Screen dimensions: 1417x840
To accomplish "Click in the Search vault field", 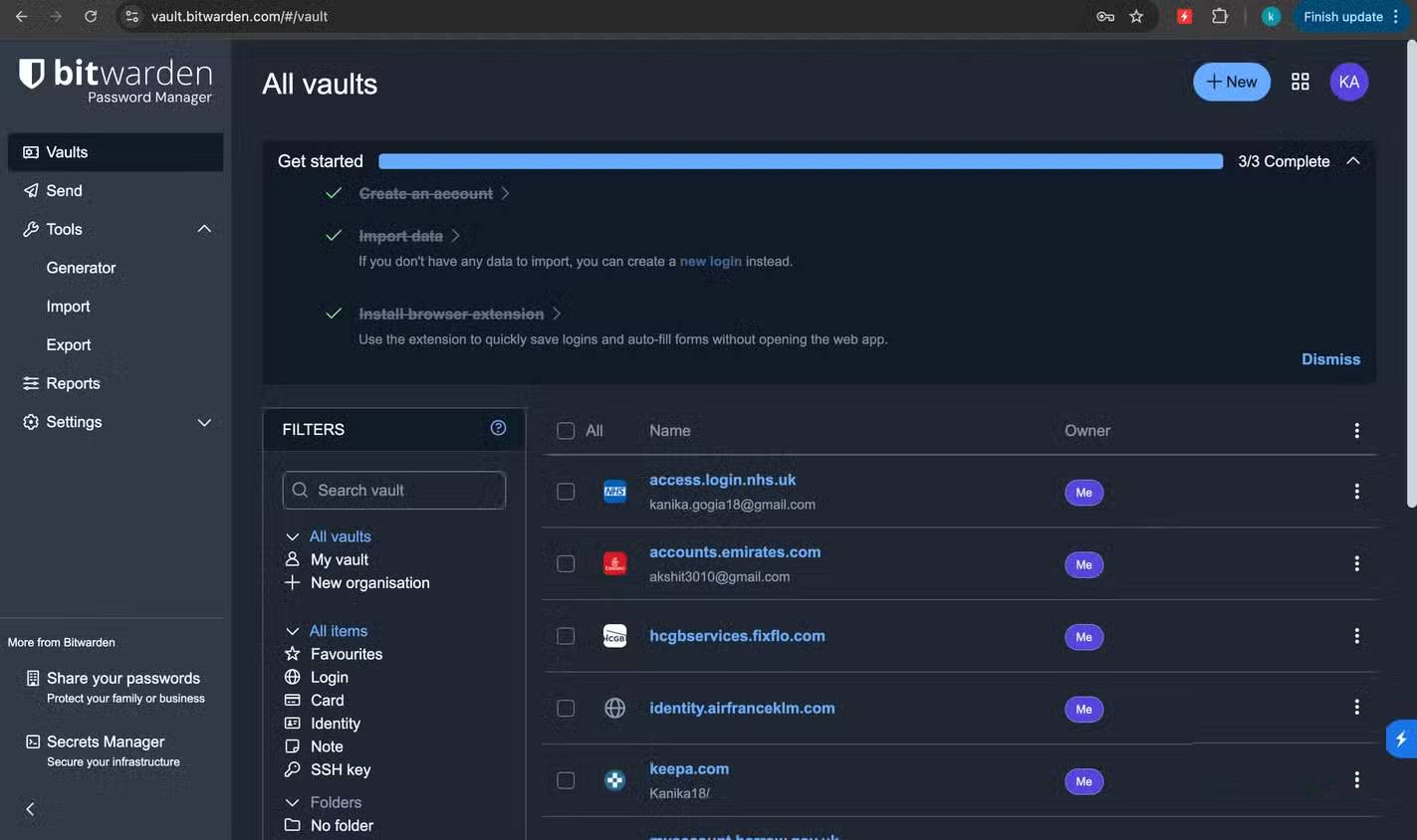I will click(394, 490).
